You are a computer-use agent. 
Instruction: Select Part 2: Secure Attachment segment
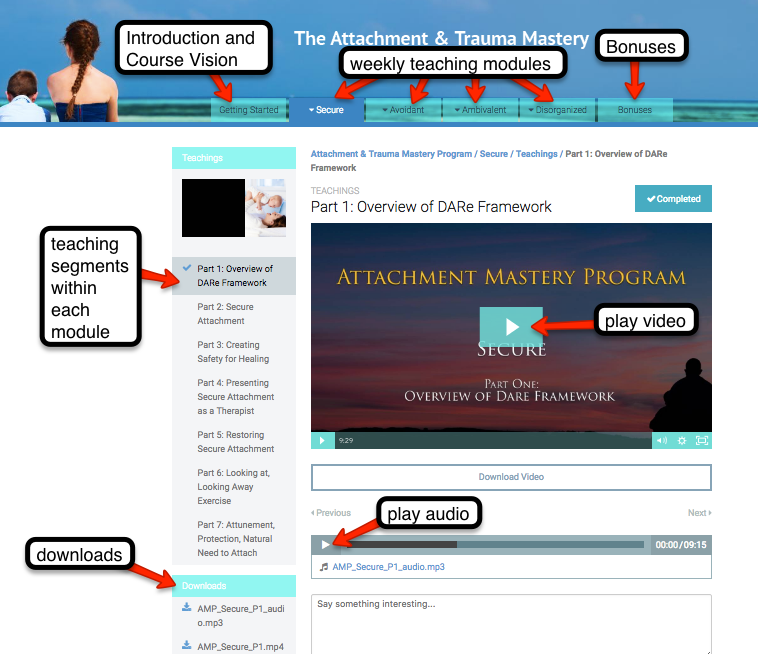click(234, 314)
